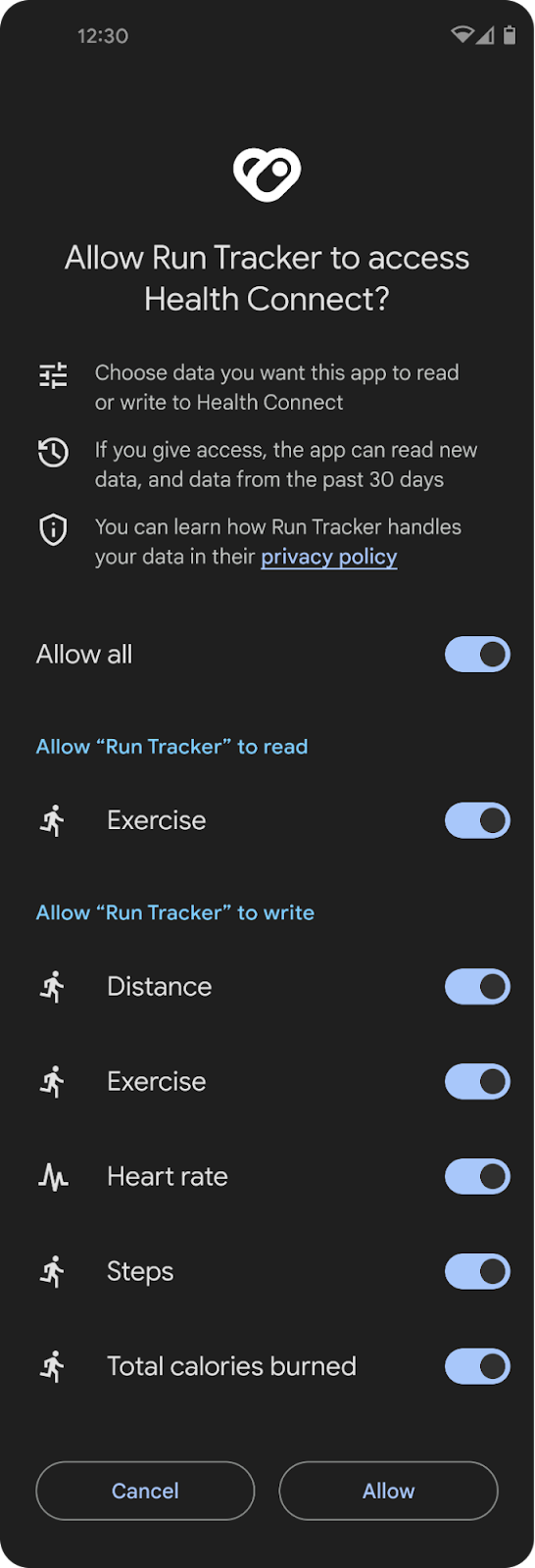Click the battery icon in status bar

click(510, 35)
